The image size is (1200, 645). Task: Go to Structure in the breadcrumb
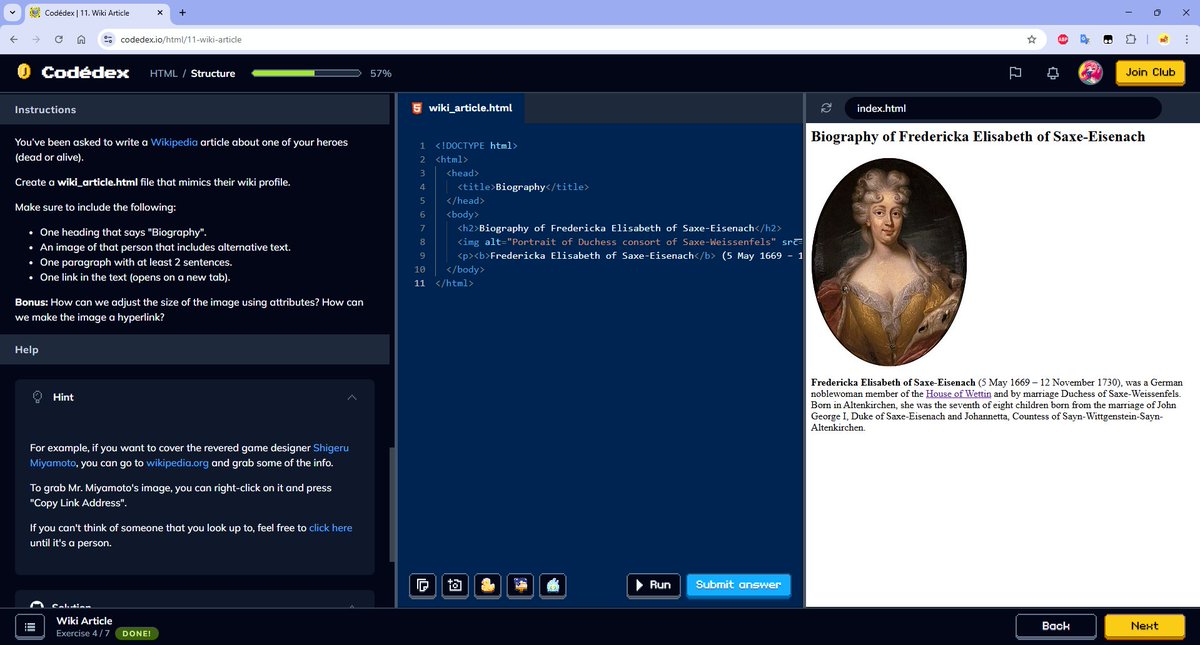coord(213,73)
